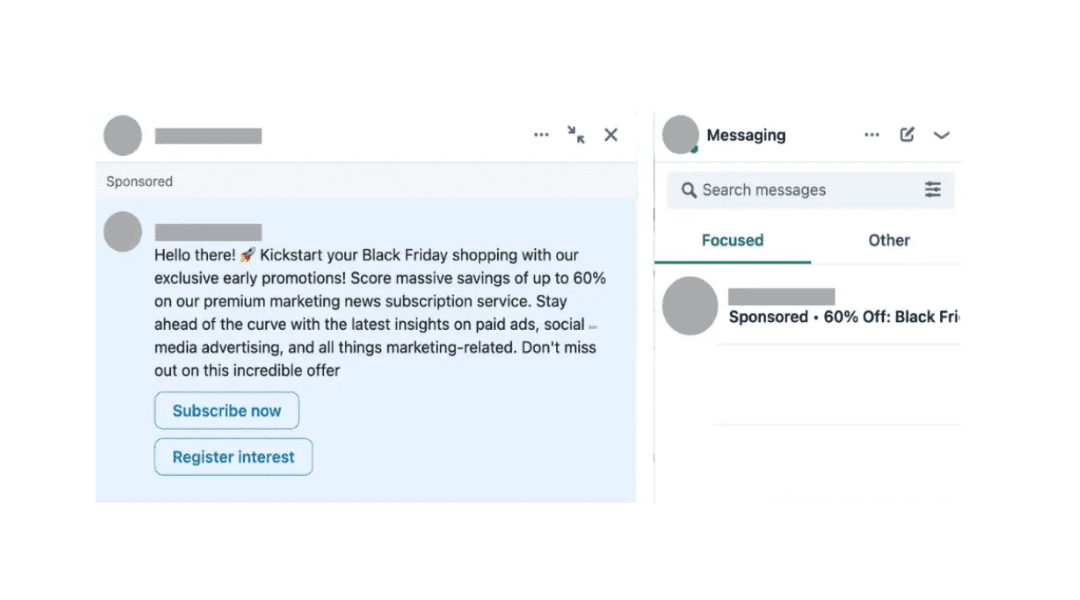1080x600 pixels.
Task: Collapse the Messaging pane with the down chevron
Action: click(941, 134)
